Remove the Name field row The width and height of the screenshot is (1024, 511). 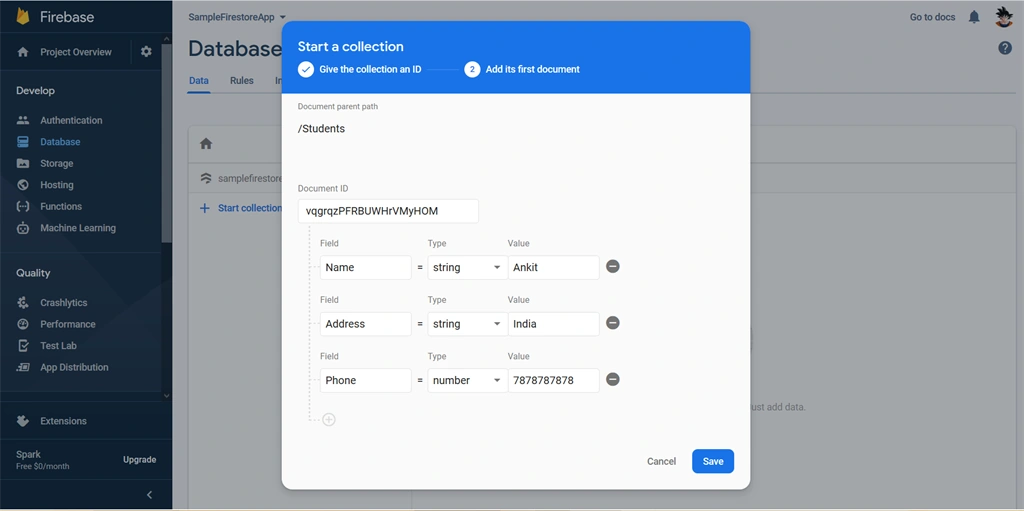click(x=613, y=267)
